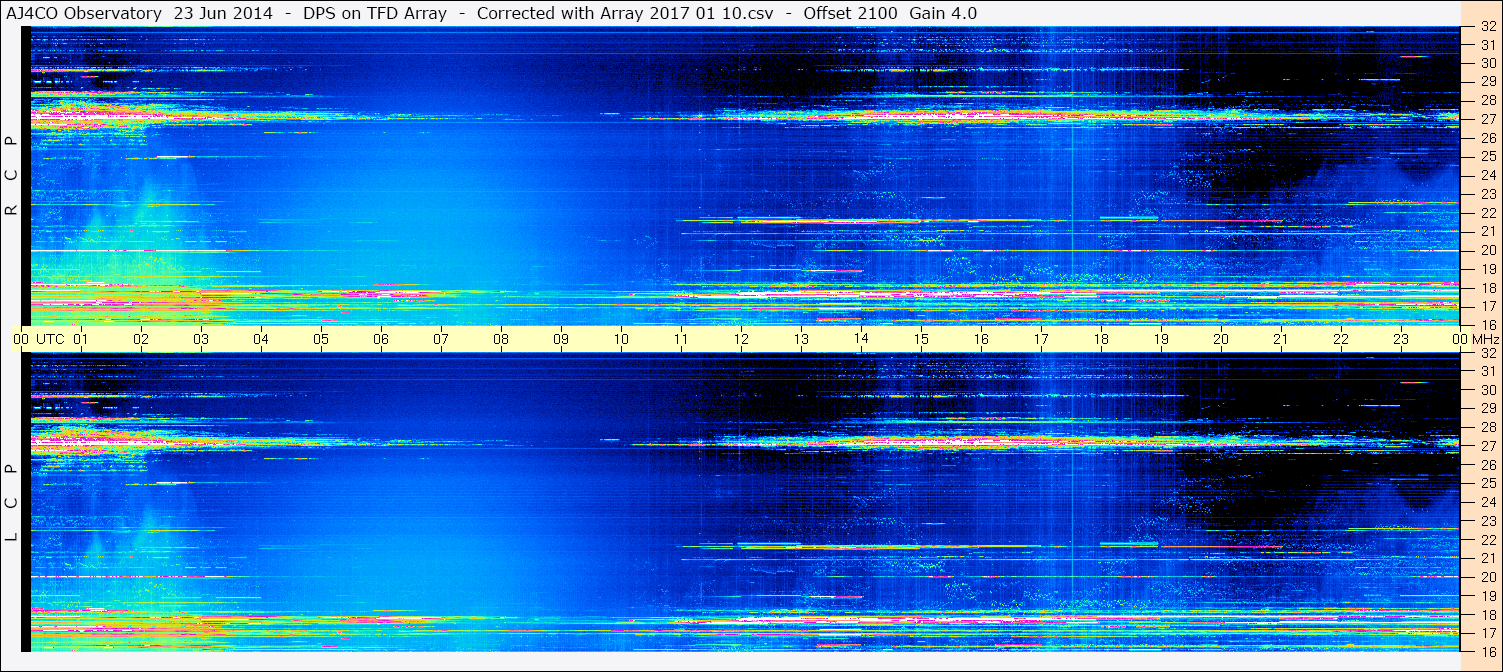Click the 12 hour marker on the UTC axis
Image resolution: width=1503 pixels, height=672 pixels.
tap(741, 339)
